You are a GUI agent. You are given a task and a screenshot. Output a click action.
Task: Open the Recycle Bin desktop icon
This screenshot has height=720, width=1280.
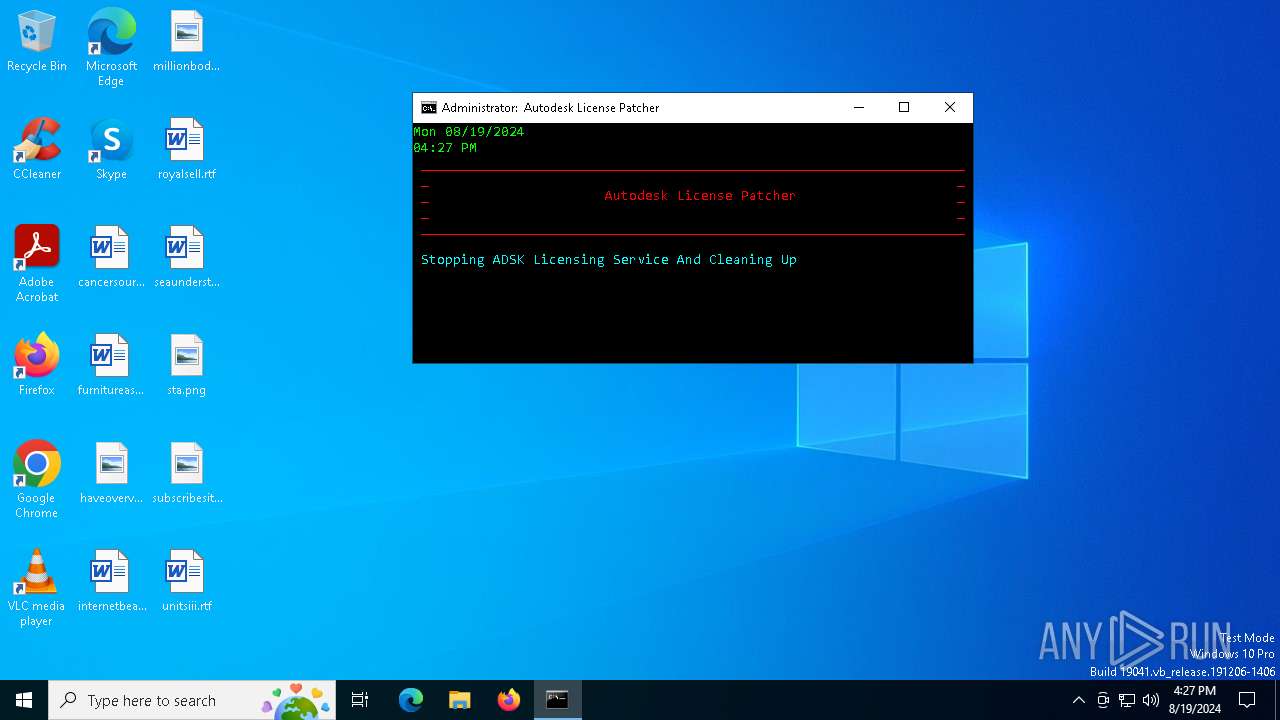pyautogui.click(x=37, y=42)
